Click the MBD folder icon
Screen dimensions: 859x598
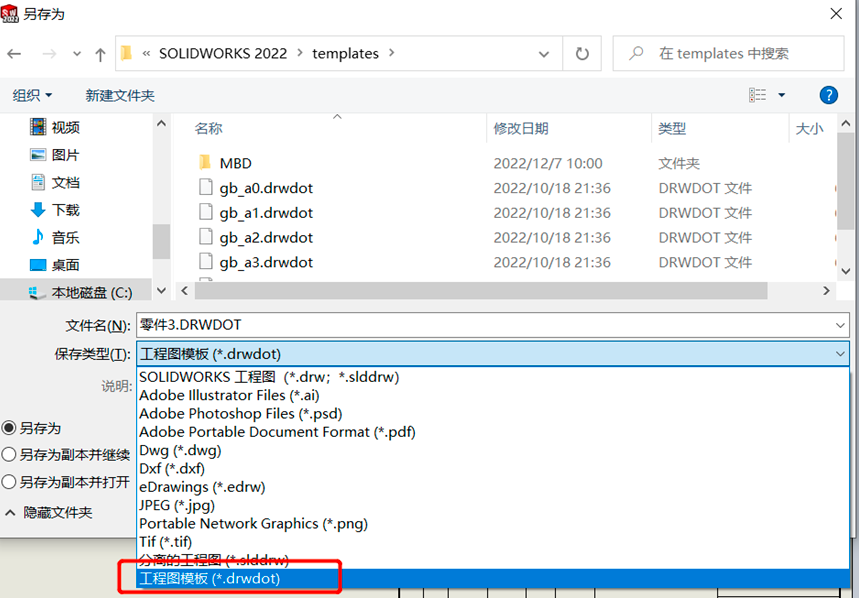tap(205, 162)
